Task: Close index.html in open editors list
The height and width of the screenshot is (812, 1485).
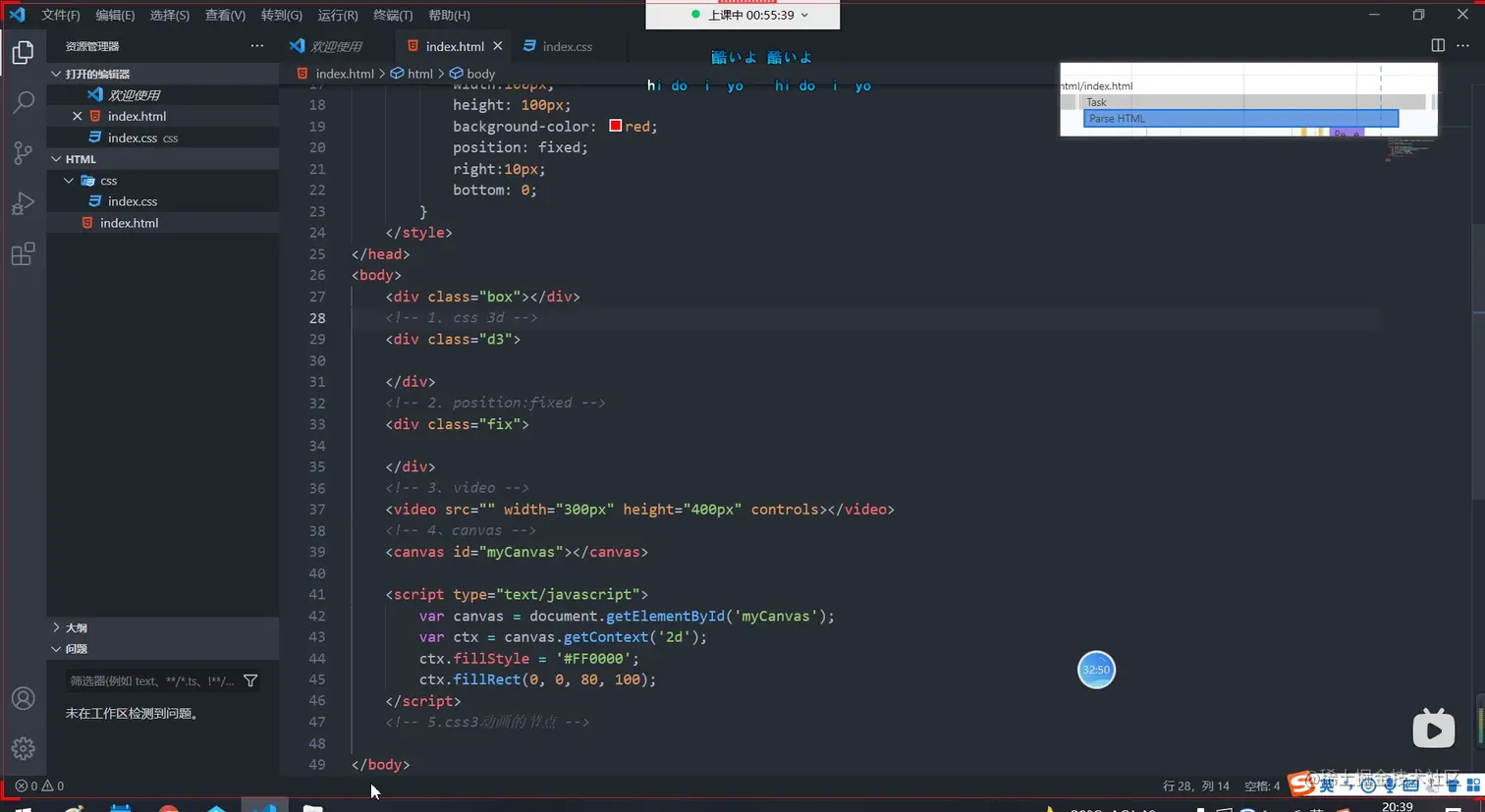Action: coord(78,116)
